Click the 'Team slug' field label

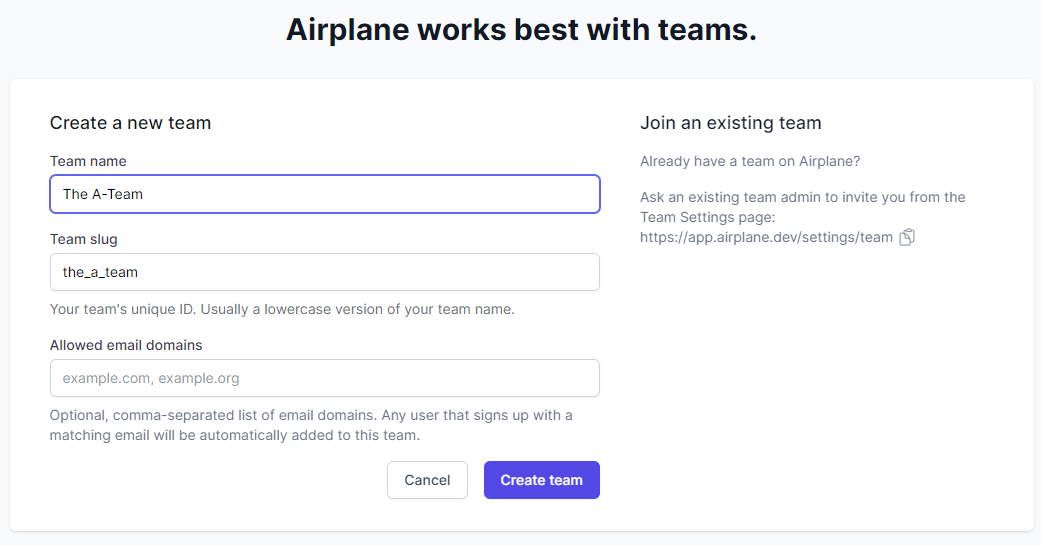tap(84, 239)
